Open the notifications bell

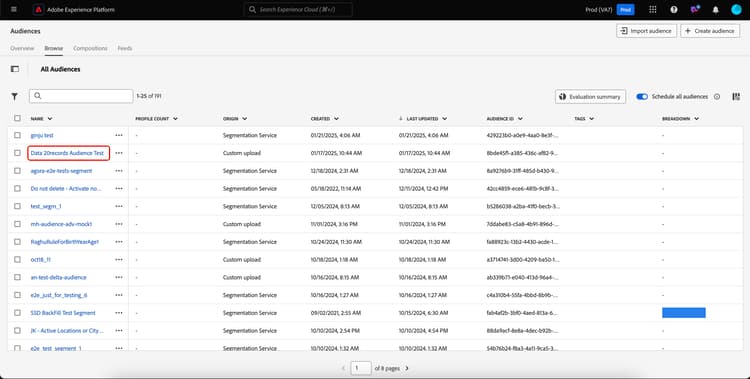[716, 10]
